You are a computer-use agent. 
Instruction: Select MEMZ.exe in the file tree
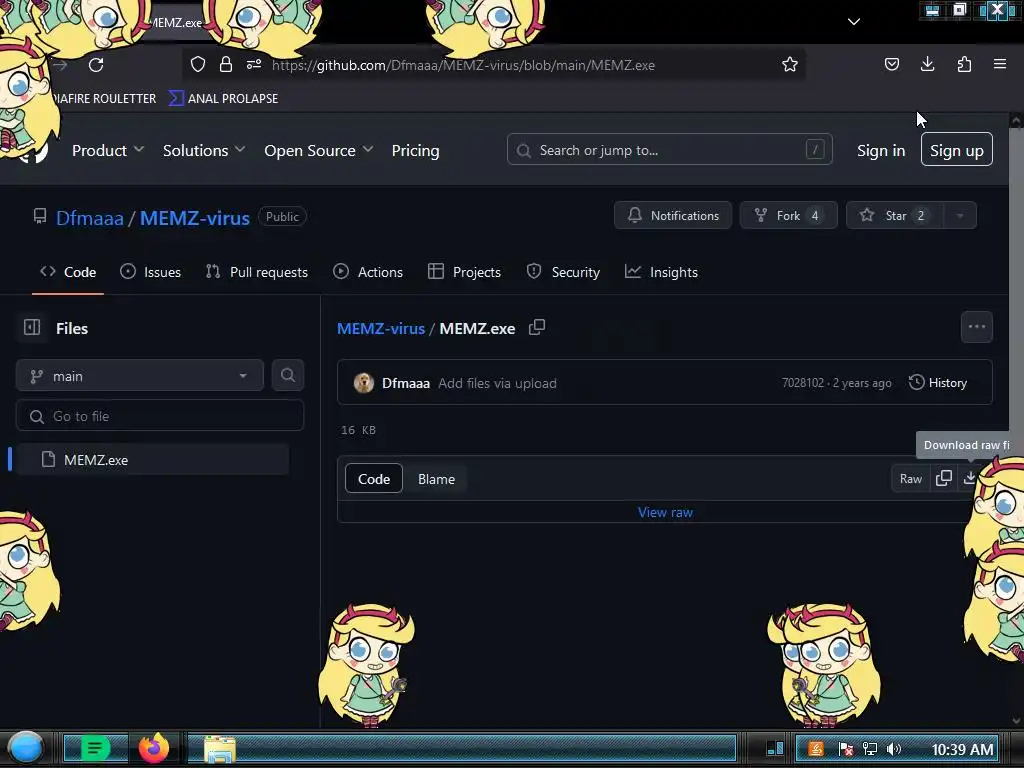(x=152, y=460)
